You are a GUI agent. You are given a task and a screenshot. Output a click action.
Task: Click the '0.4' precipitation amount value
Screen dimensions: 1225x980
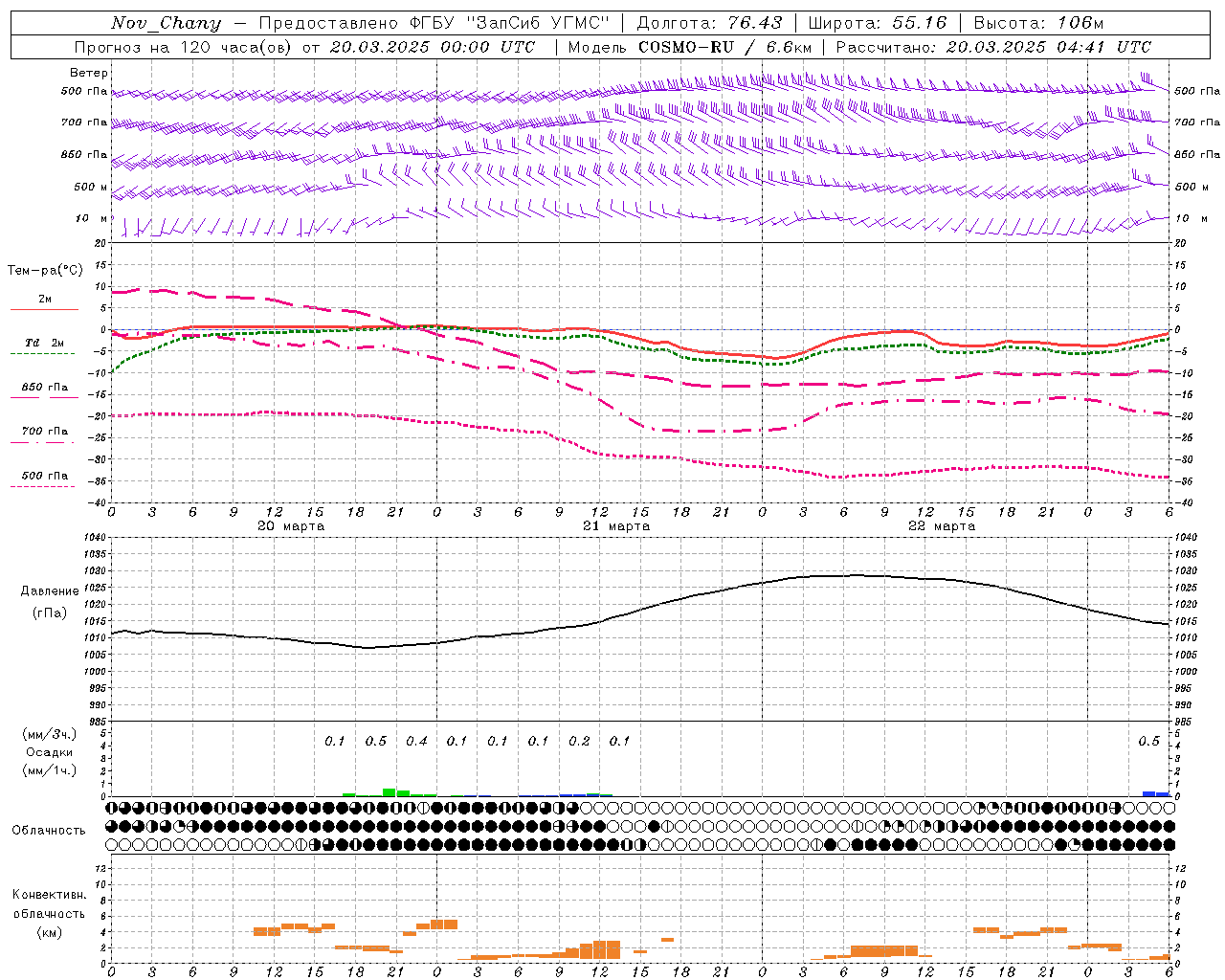point(416,741)
